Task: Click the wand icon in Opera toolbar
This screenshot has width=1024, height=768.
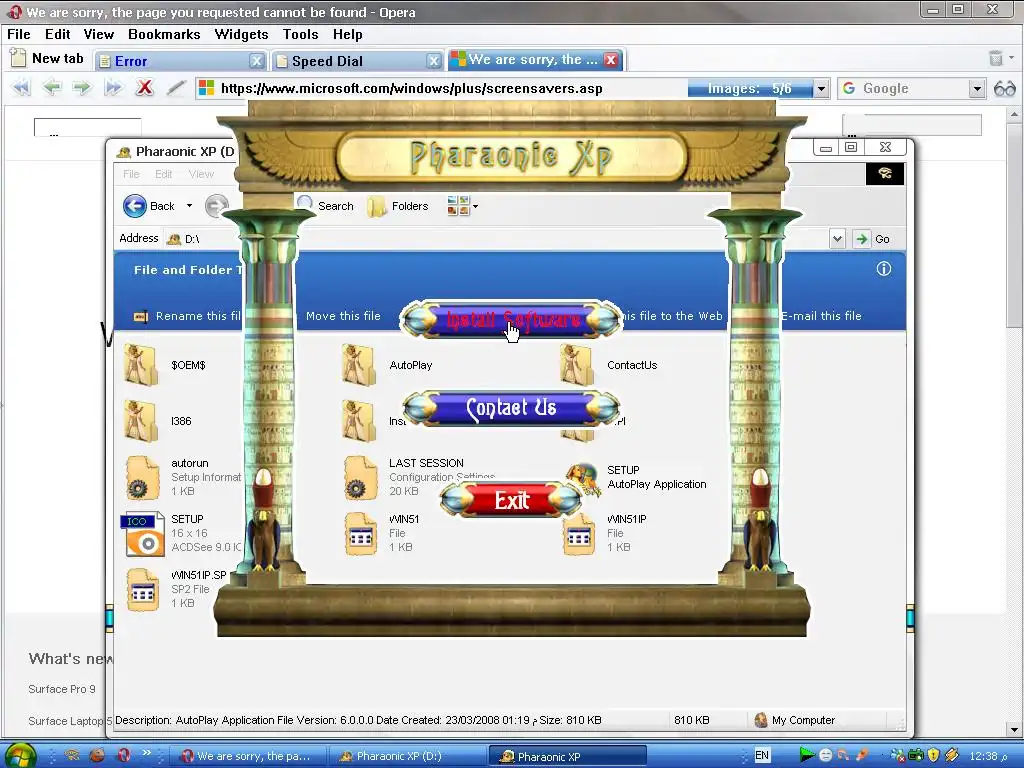Action: [x=176, y=88]
